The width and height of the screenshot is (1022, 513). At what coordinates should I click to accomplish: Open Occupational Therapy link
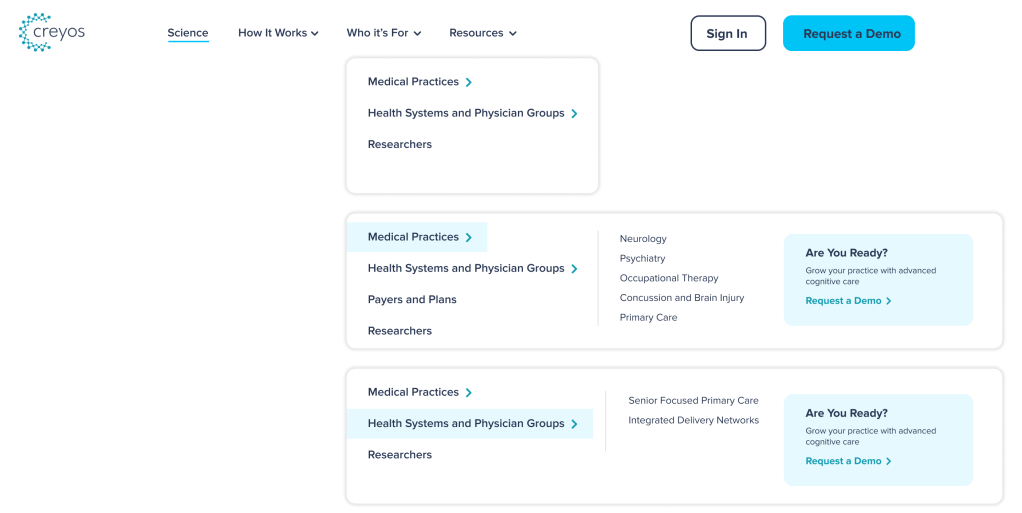point(669,278)
